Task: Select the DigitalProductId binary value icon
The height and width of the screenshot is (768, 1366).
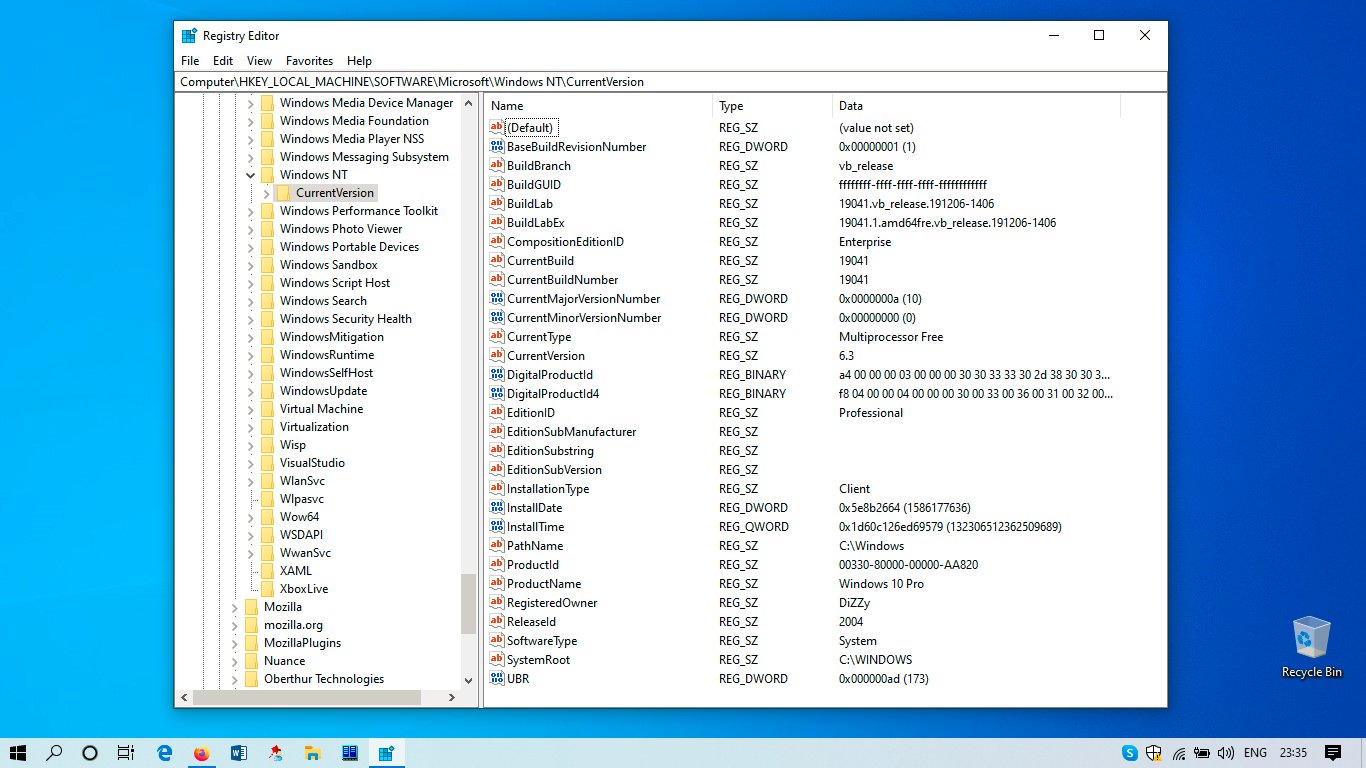Action: (497, 375)
